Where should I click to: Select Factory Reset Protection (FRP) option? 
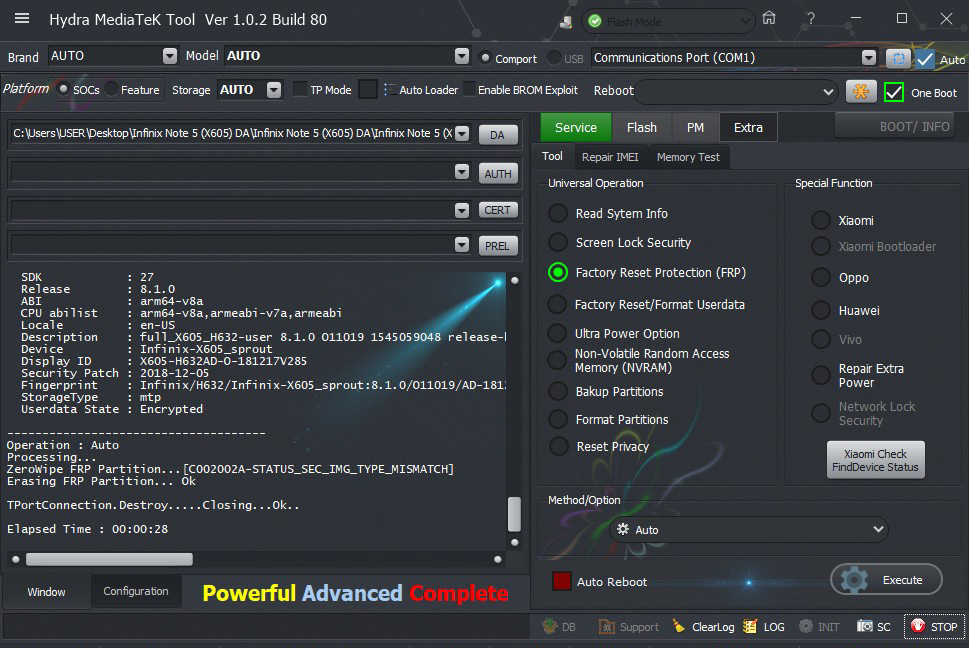[558, 272]
